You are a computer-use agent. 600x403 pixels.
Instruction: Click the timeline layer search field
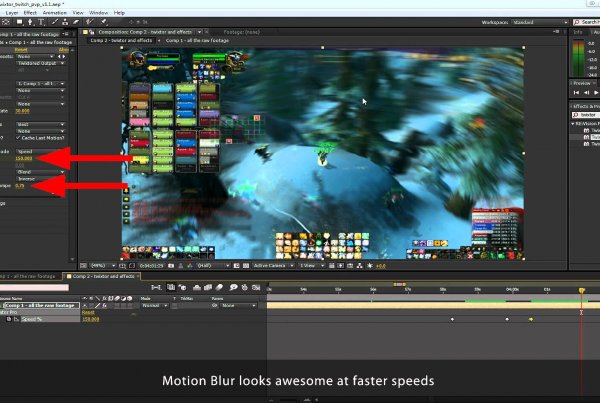tap(34, 287)
